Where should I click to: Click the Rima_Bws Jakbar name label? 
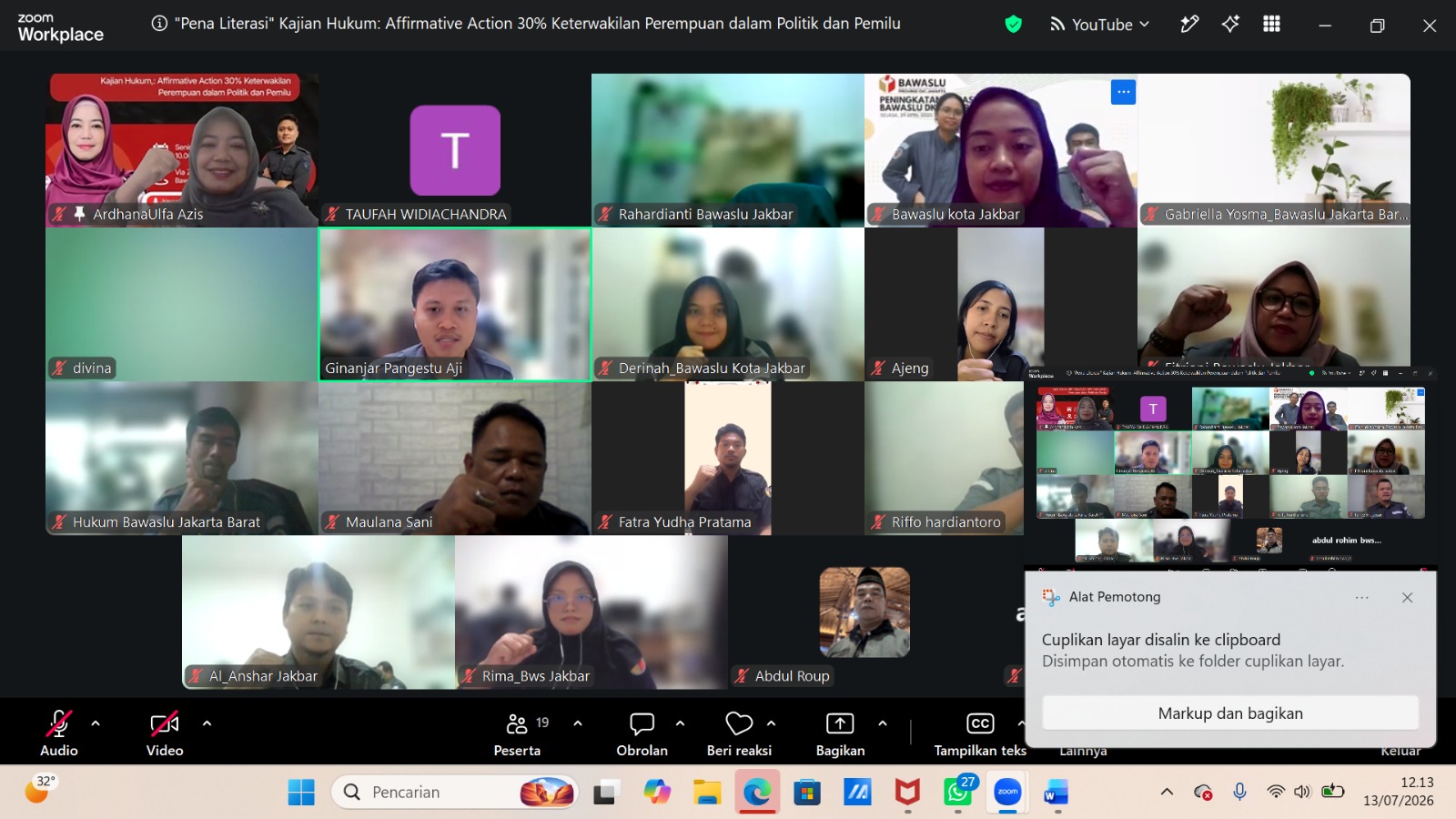[x=535, y=676]
